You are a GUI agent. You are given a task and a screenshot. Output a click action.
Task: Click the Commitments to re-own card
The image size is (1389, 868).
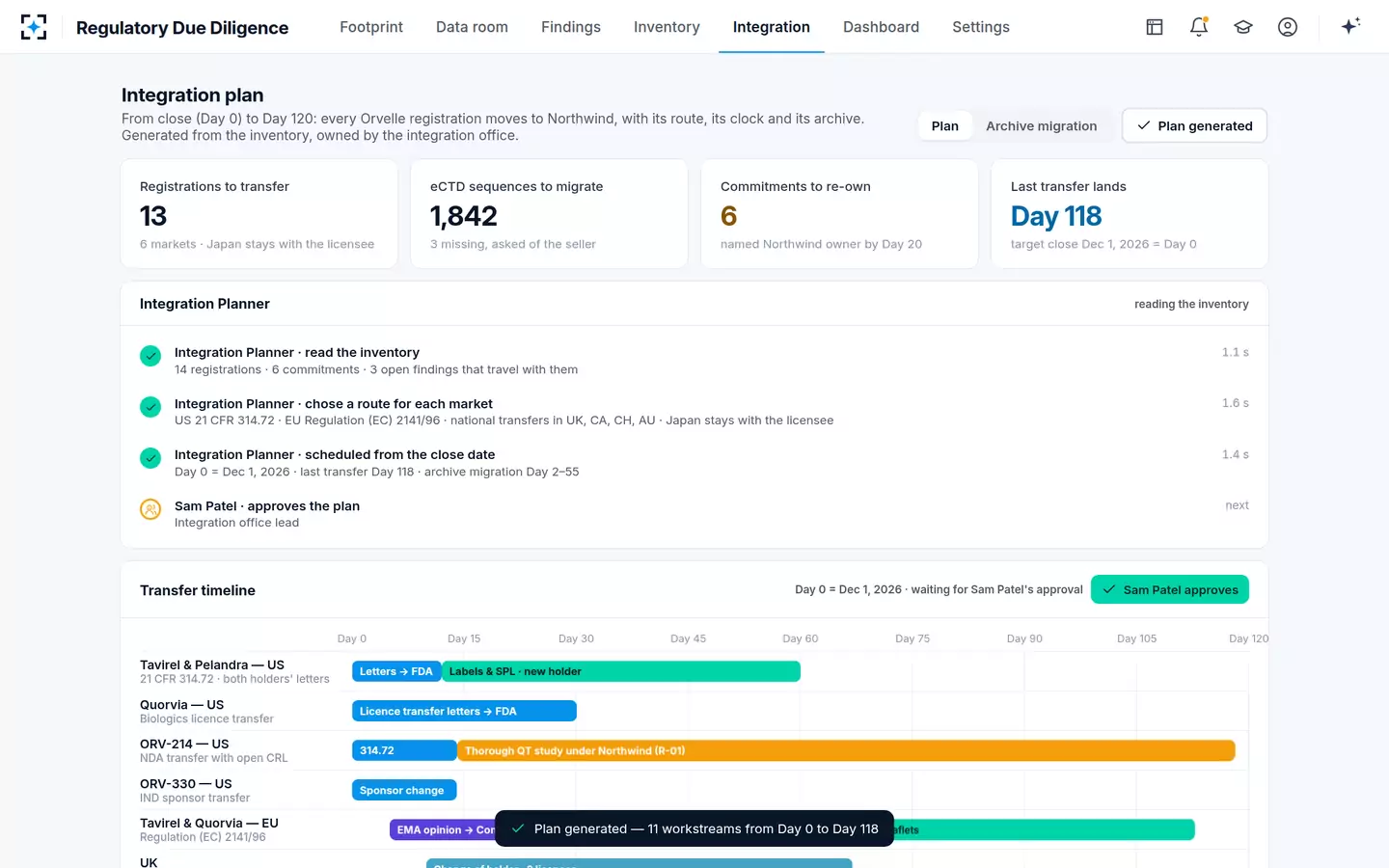click(840, 214)
